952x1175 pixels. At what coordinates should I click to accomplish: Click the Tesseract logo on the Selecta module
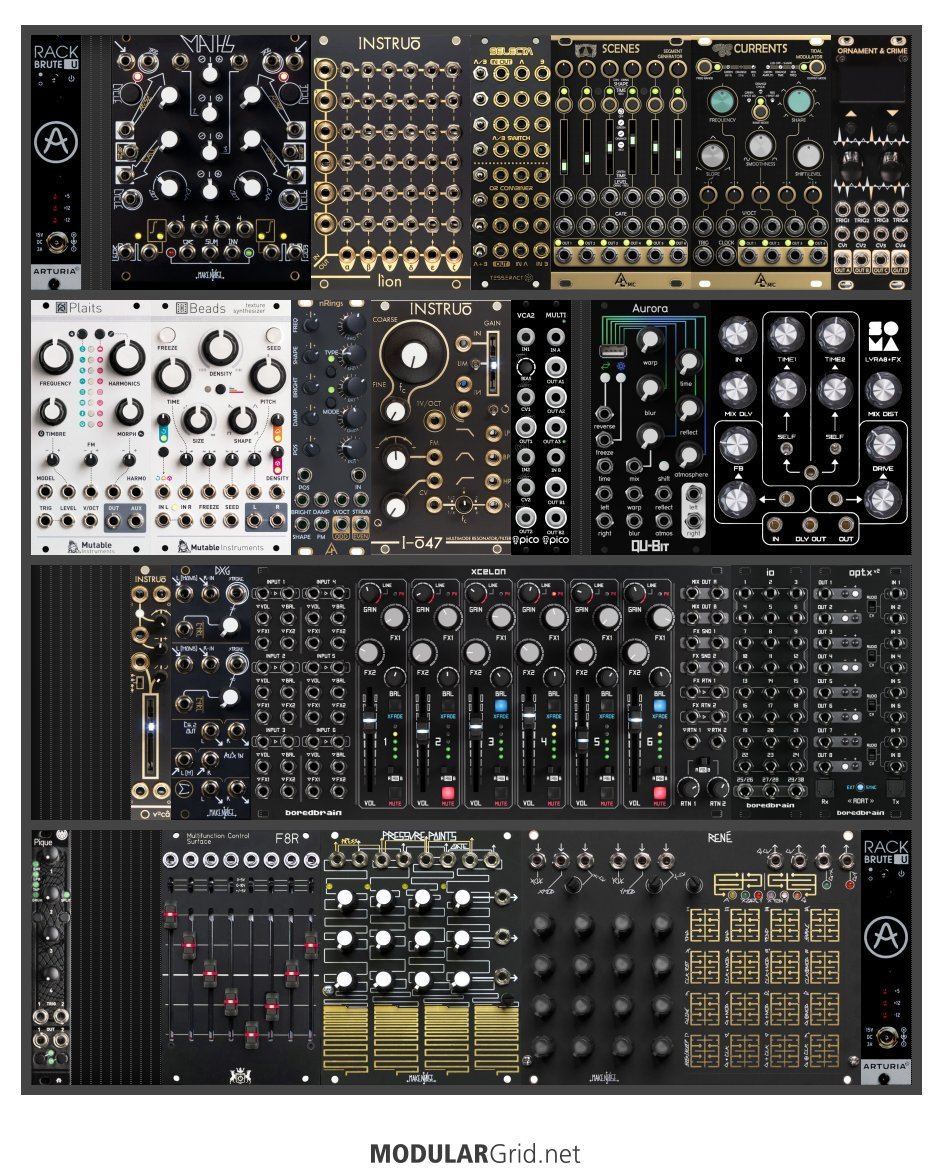[x=511, y=278]
